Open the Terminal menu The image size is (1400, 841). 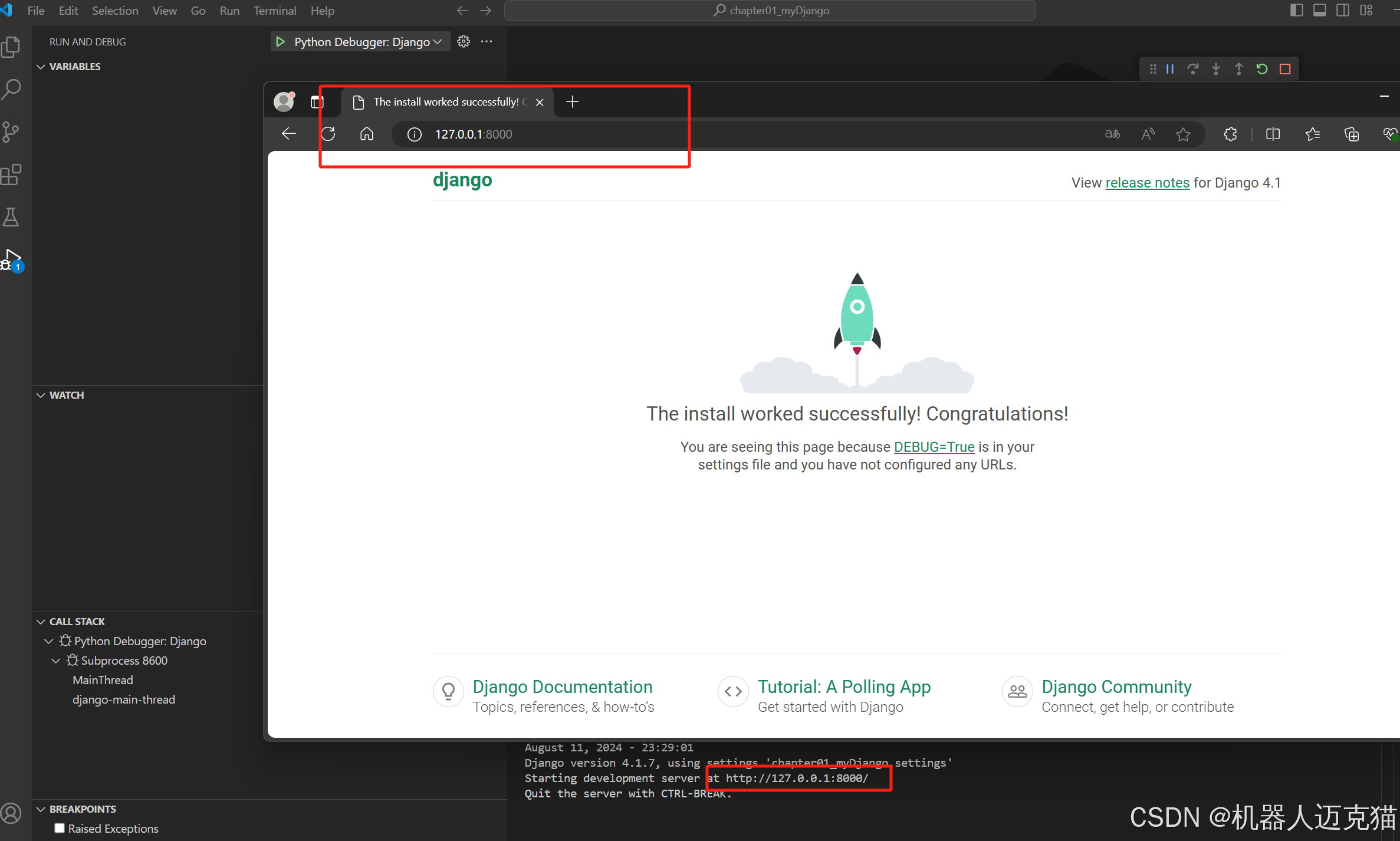point(275,11)
